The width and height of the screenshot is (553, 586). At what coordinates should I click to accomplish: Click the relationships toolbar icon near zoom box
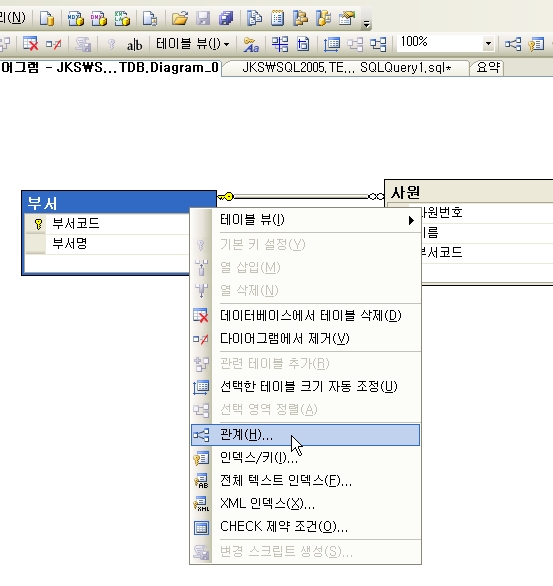pos(513,44)
